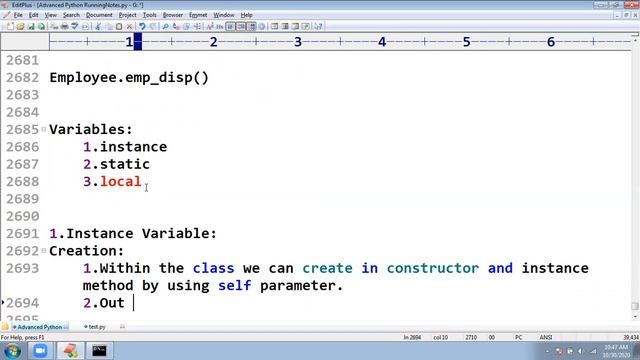The width and height of the screenshot is (640, 360).
Task: Click the highlighted cursor mark on ruler
Action: click(138, 42)
